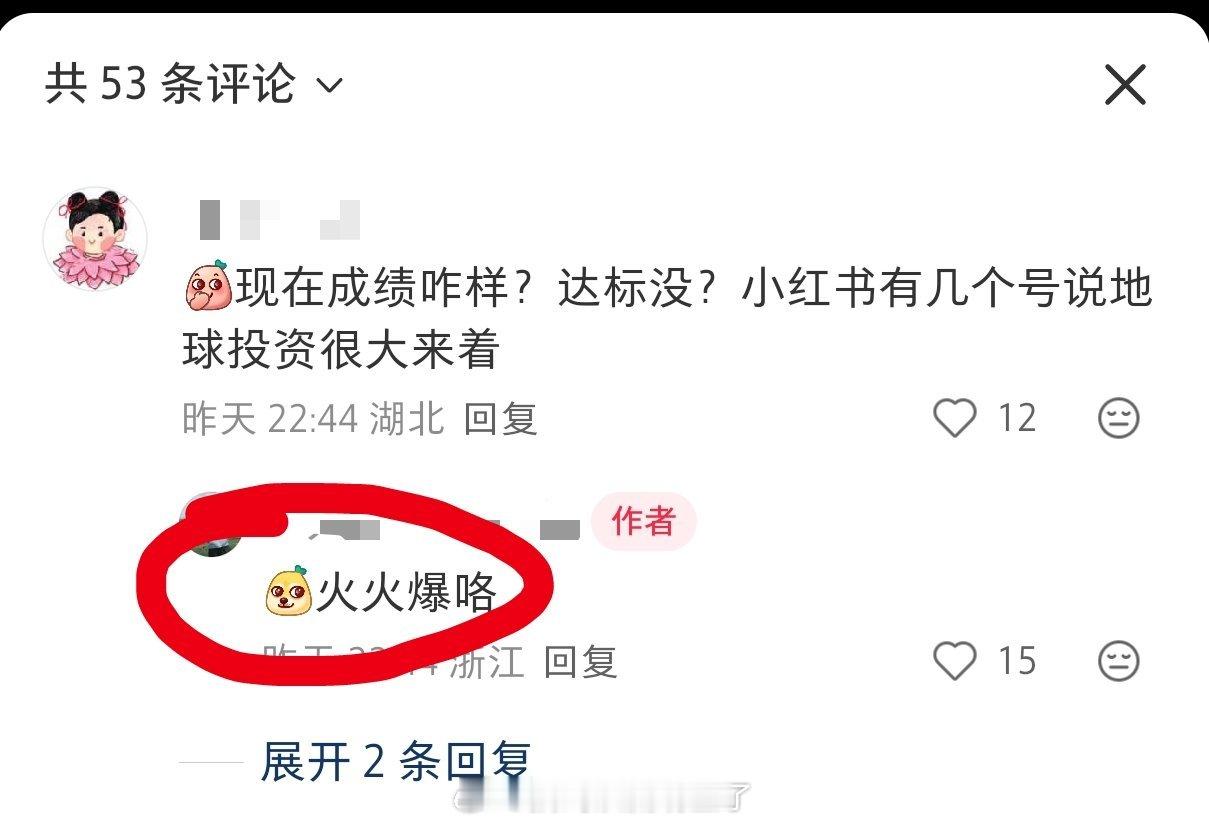This screenshot has height=825, width=1209.
Task: Like the author's reply with heart icon
Action: 954,661
